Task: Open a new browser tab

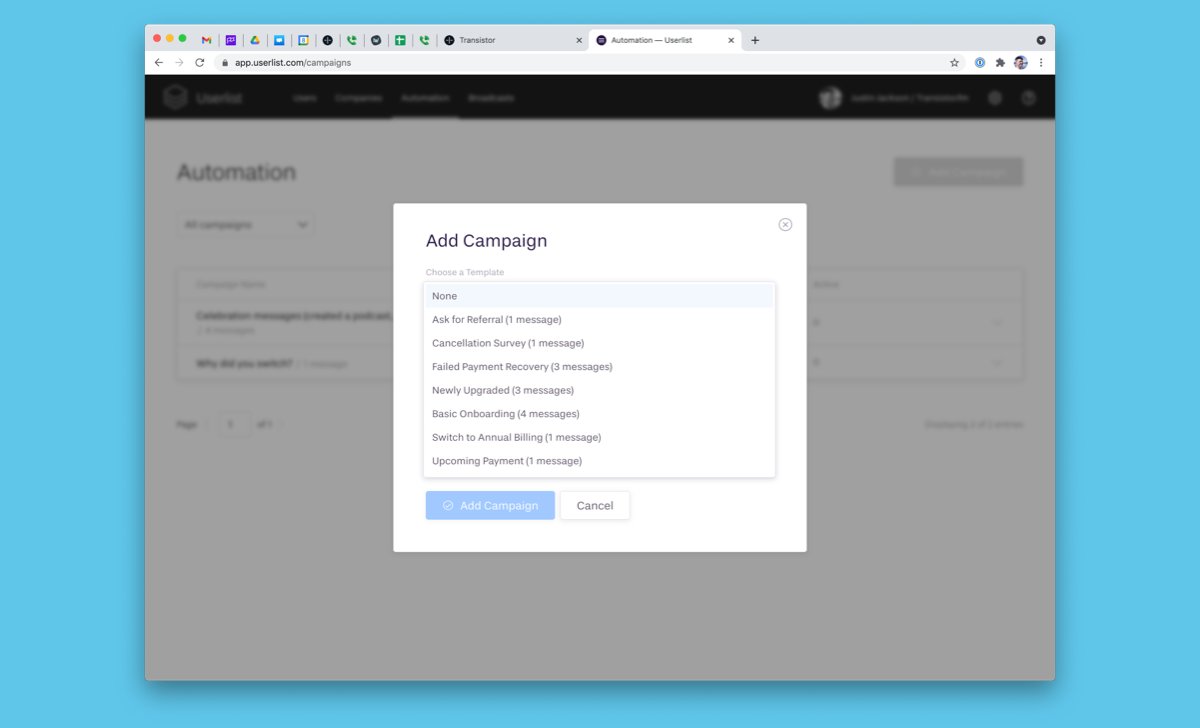Action: click(755, 40)
